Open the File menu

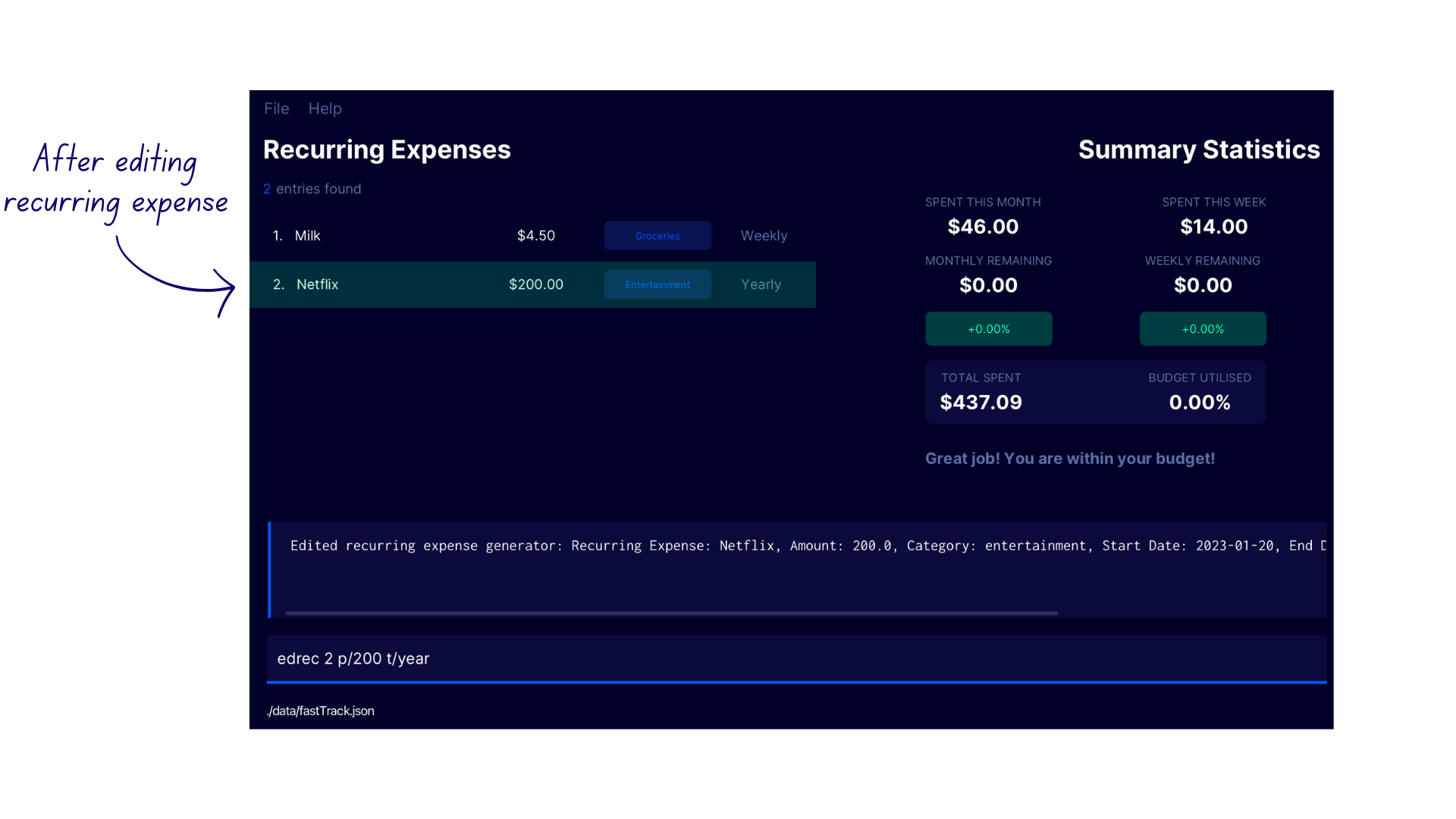(x=276, y=108)
